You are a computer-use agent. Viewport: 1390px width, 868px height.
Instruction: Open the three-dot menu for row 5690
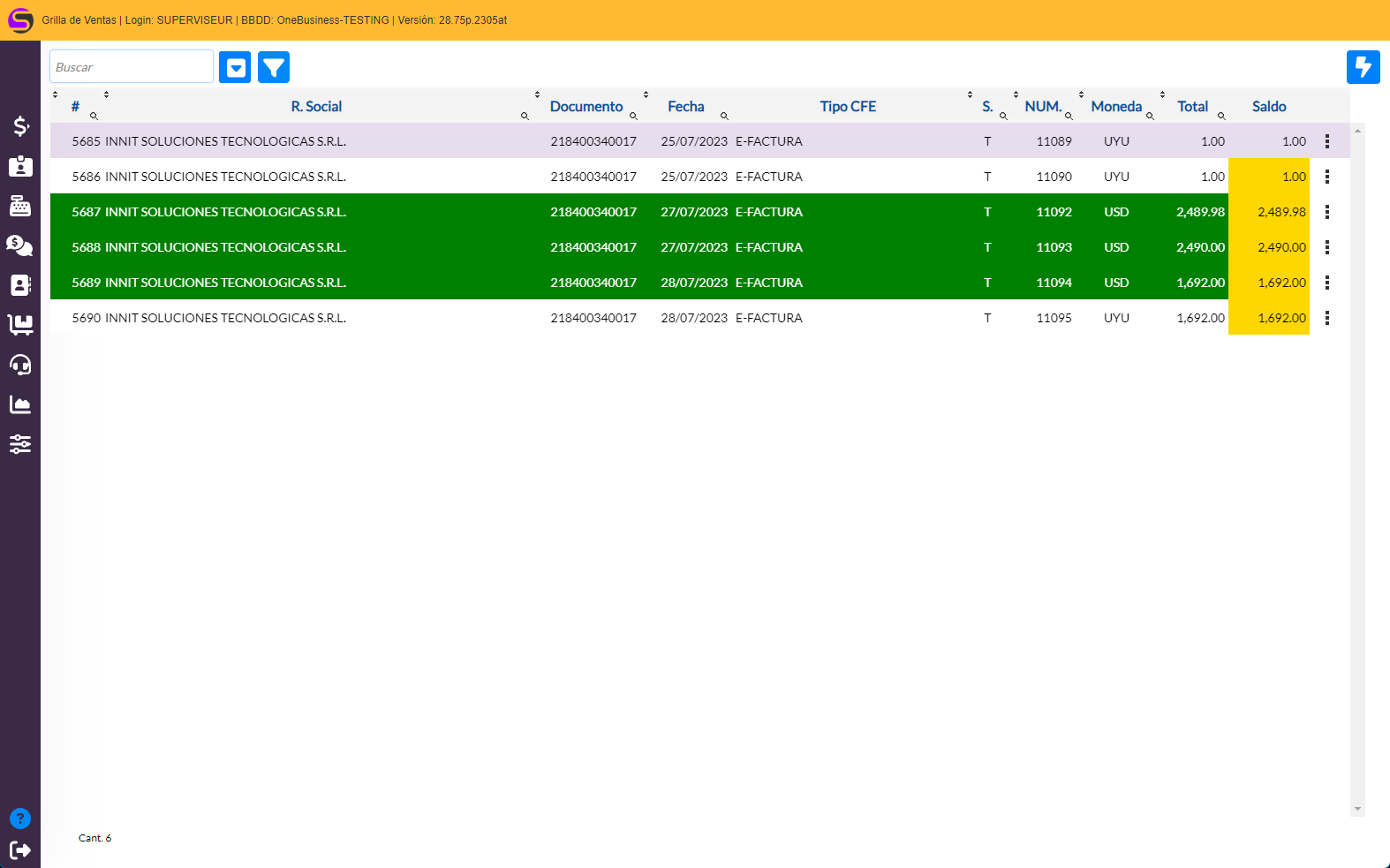point(1326,318)
